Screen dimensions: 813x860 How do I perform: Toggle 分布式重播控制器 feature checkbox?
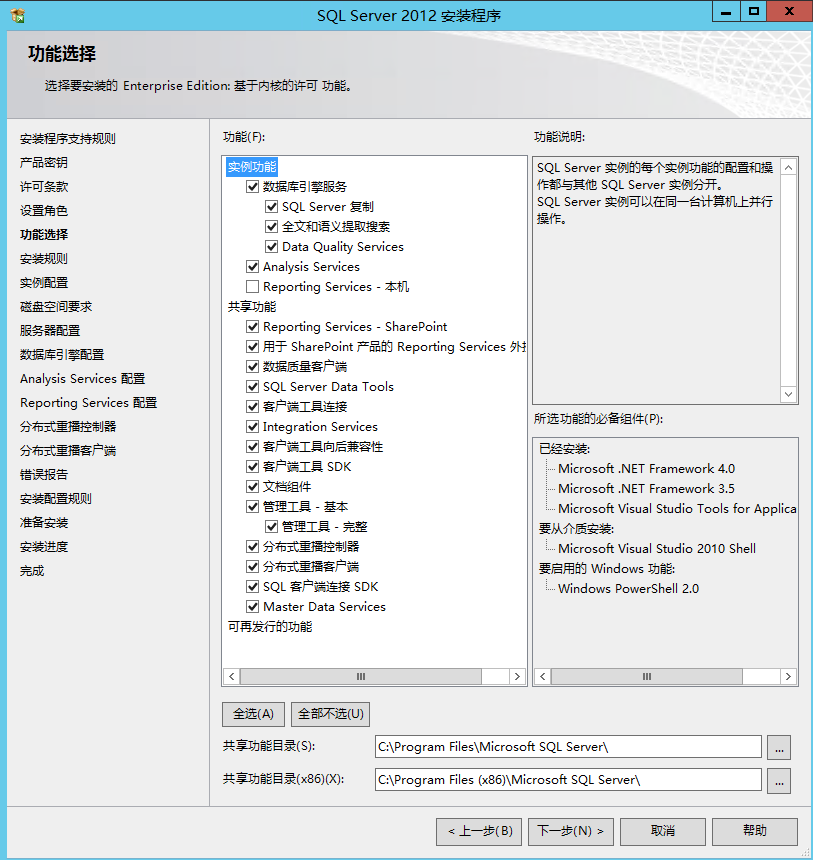pyautogui.click(x=252, y=547)
